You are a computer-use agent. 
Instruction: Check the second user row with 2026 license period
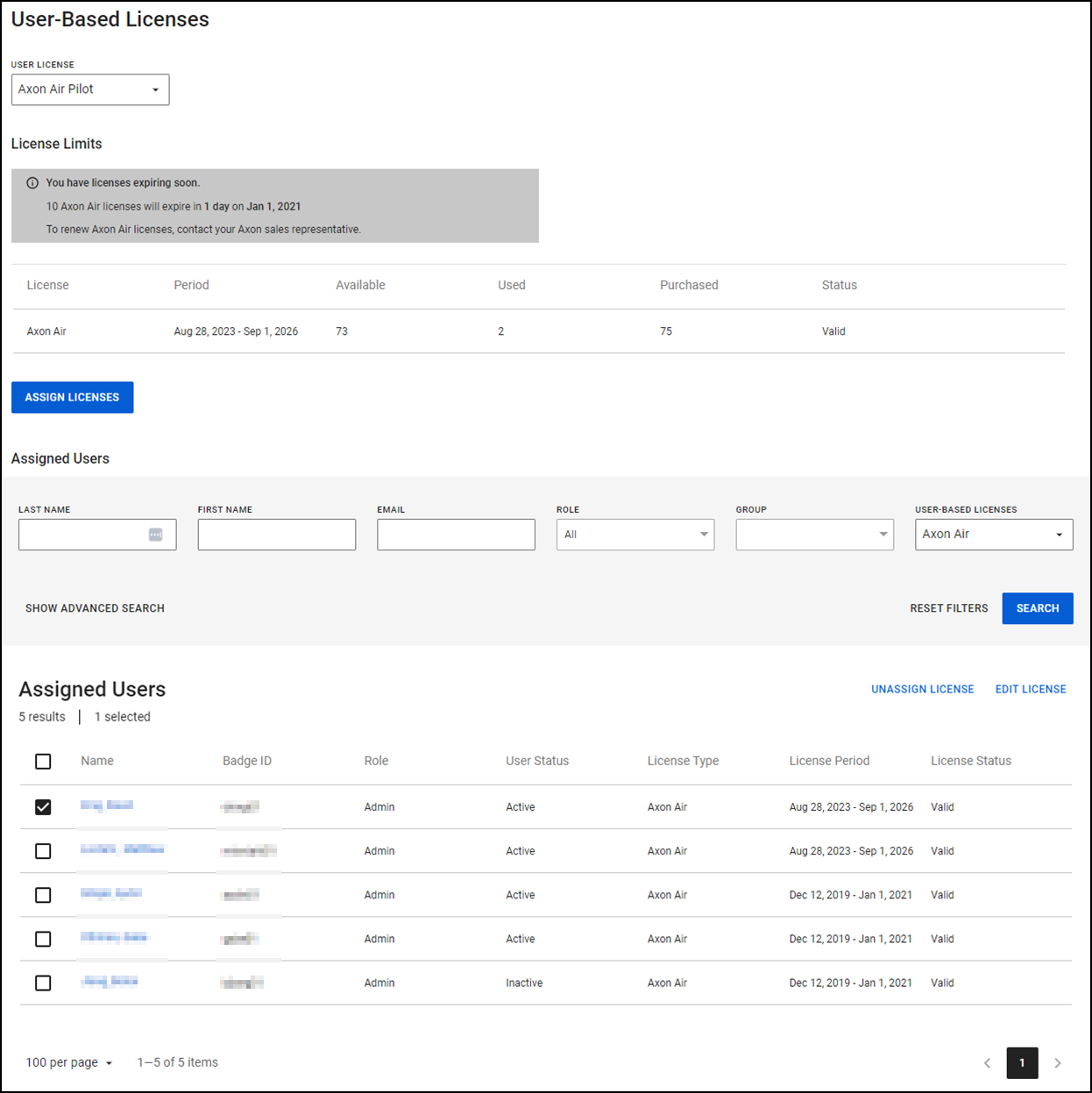tap(43, 851)
